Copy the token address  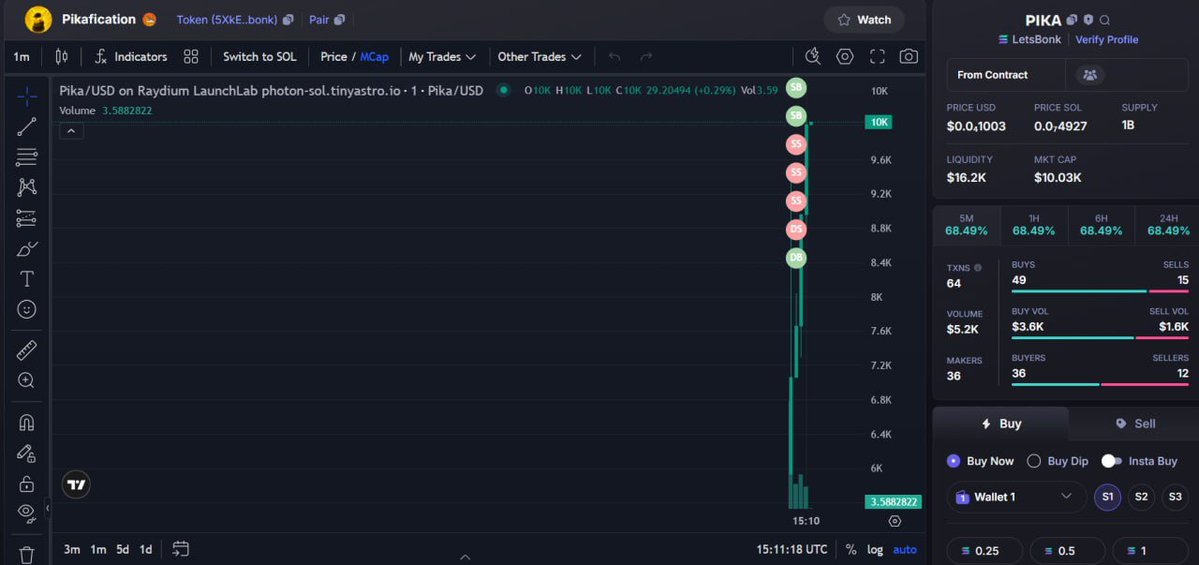click(x=288, y=20)
